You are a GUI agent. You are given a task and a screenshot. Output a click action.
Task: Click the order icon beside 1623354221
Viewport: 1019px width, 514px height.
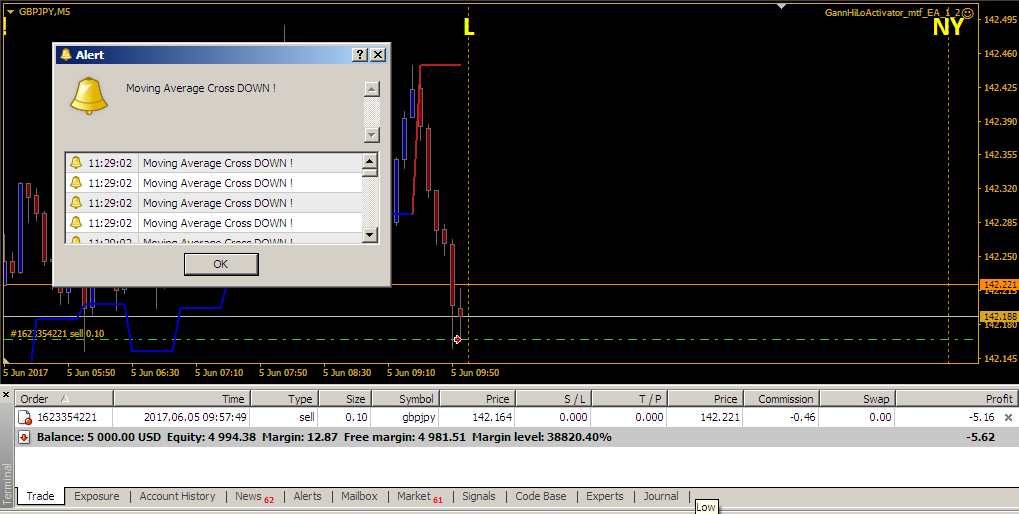tap(25, 417)
